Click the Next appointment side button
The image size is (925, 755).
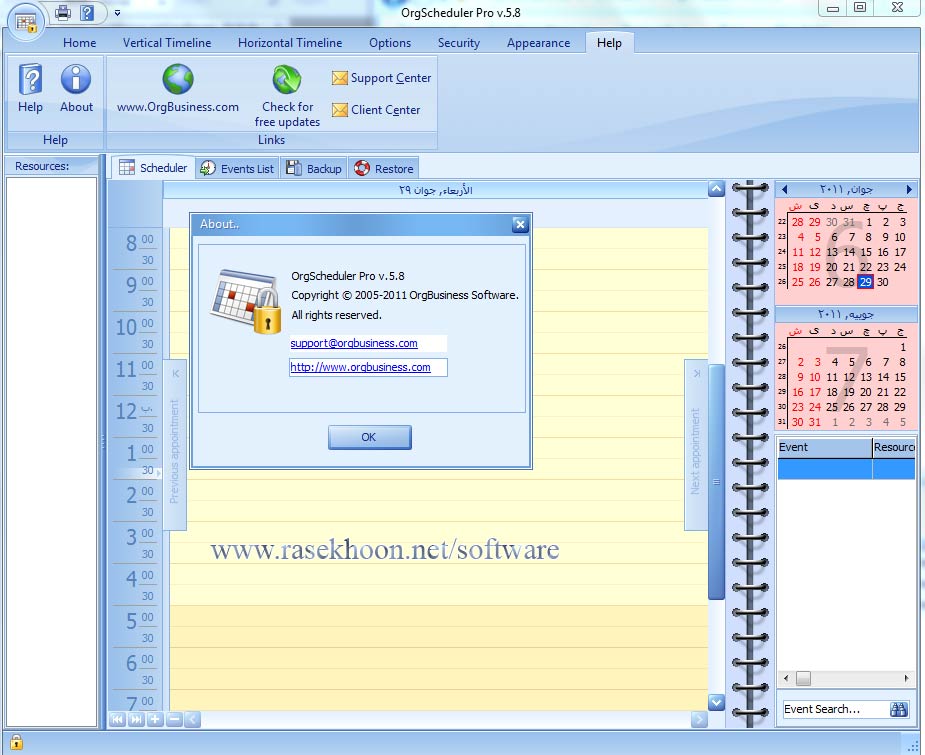click(x=696, y=445)
